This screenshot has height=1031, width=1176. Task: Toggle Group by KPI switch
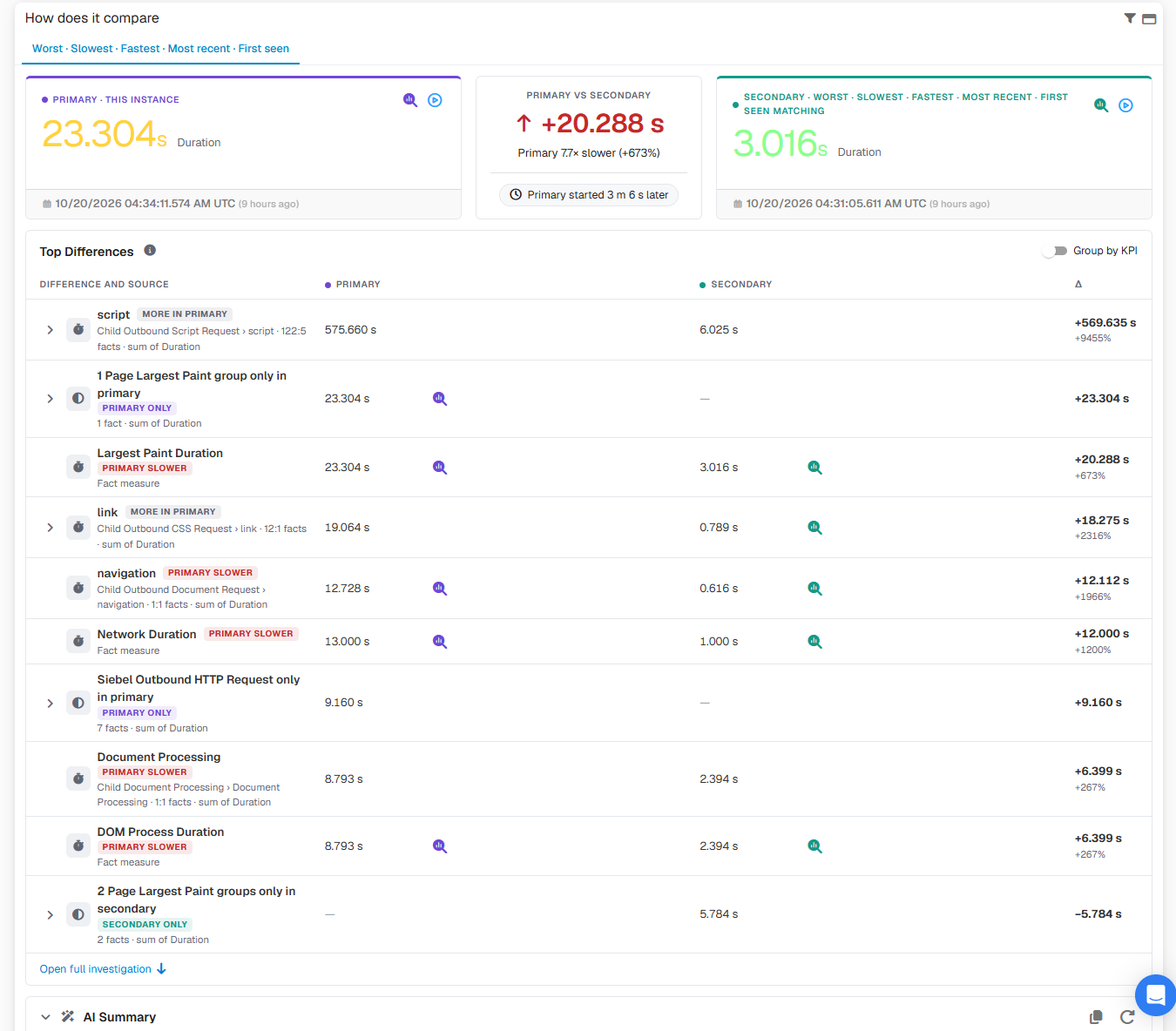(1055, 251)
